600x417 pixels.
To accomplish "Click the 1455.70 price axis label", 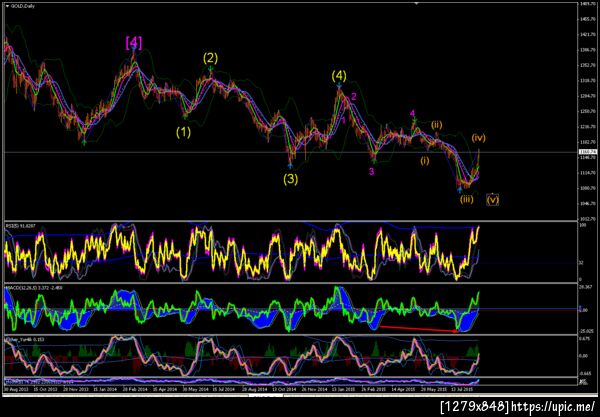I will point(588,19).
